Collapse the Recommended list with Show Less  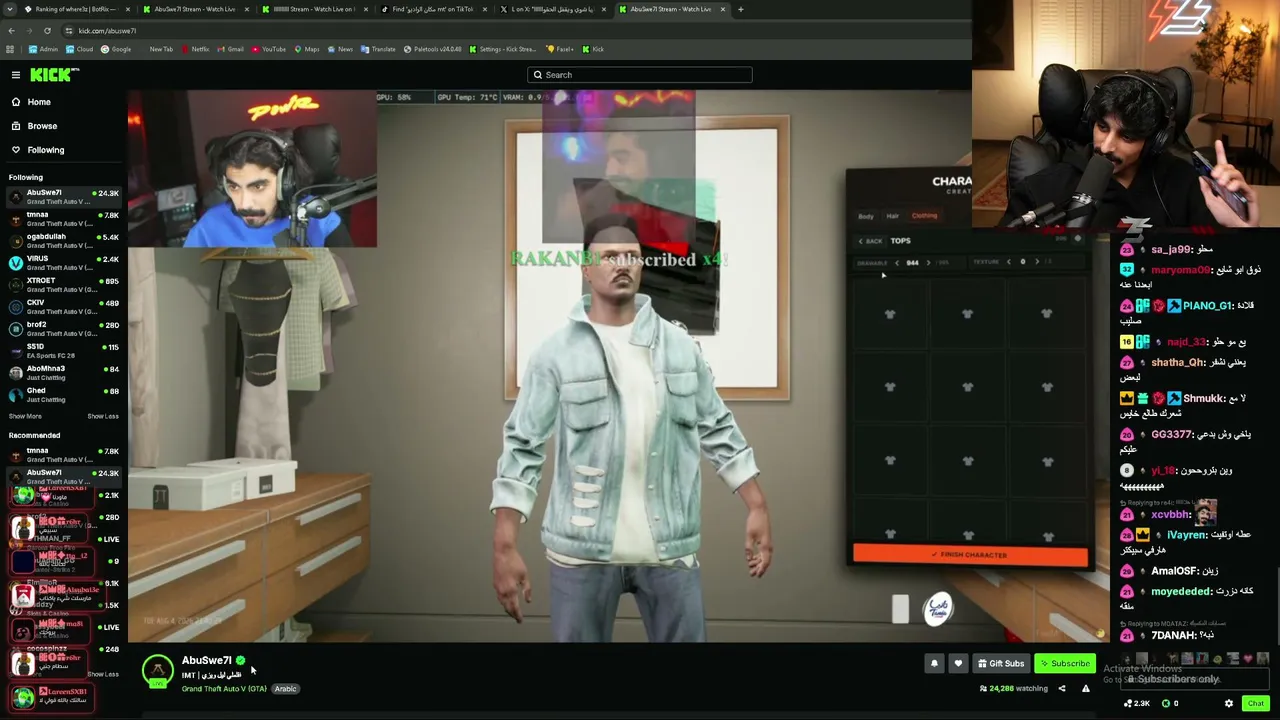tap(103, 674)
